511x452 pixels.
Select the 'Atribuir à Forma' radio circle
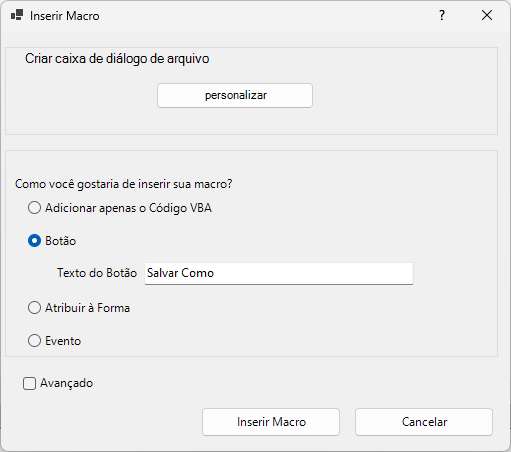click(34, 308)
